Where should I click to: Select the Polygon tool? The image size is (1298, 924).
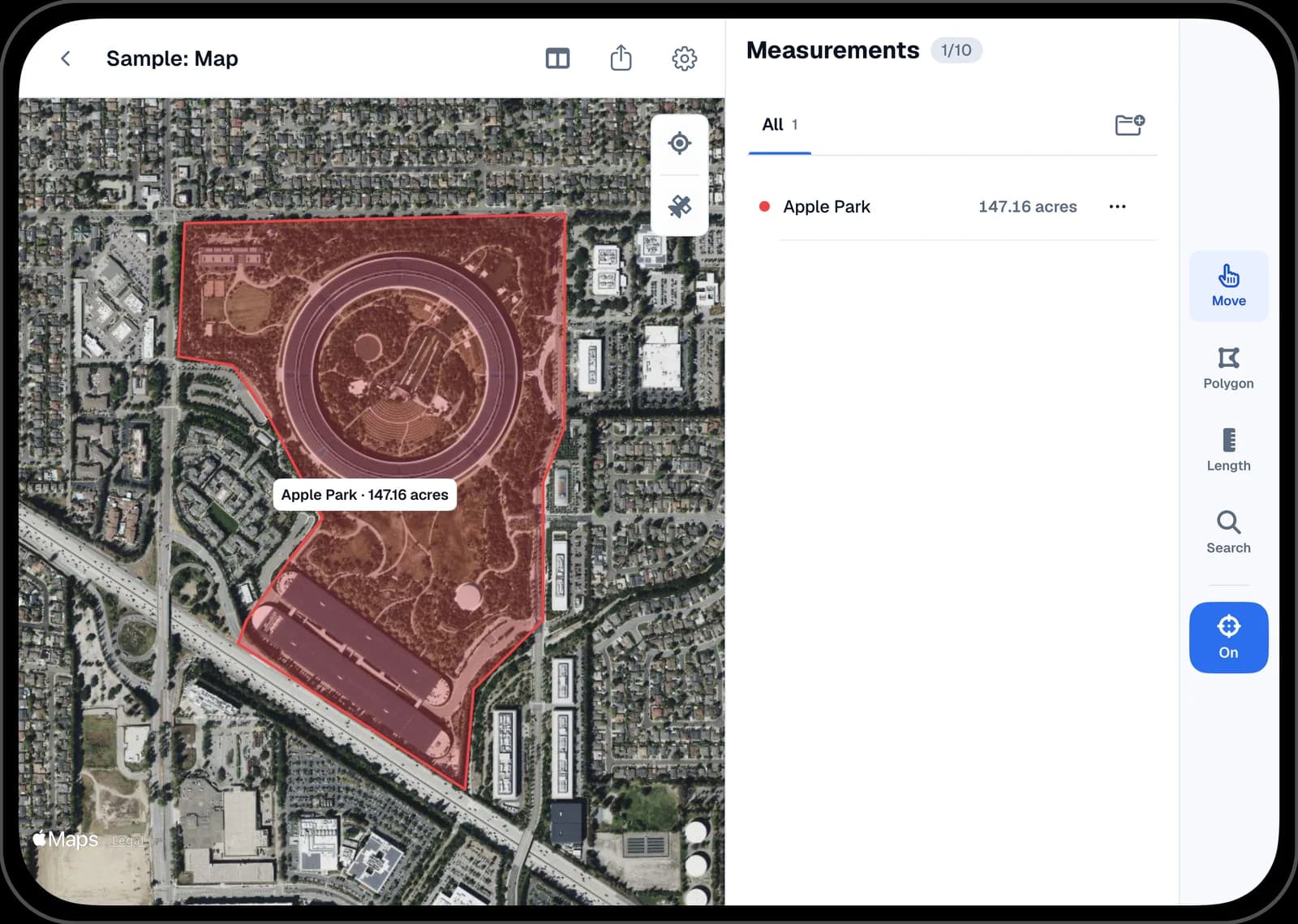(x=1228, y=368)
